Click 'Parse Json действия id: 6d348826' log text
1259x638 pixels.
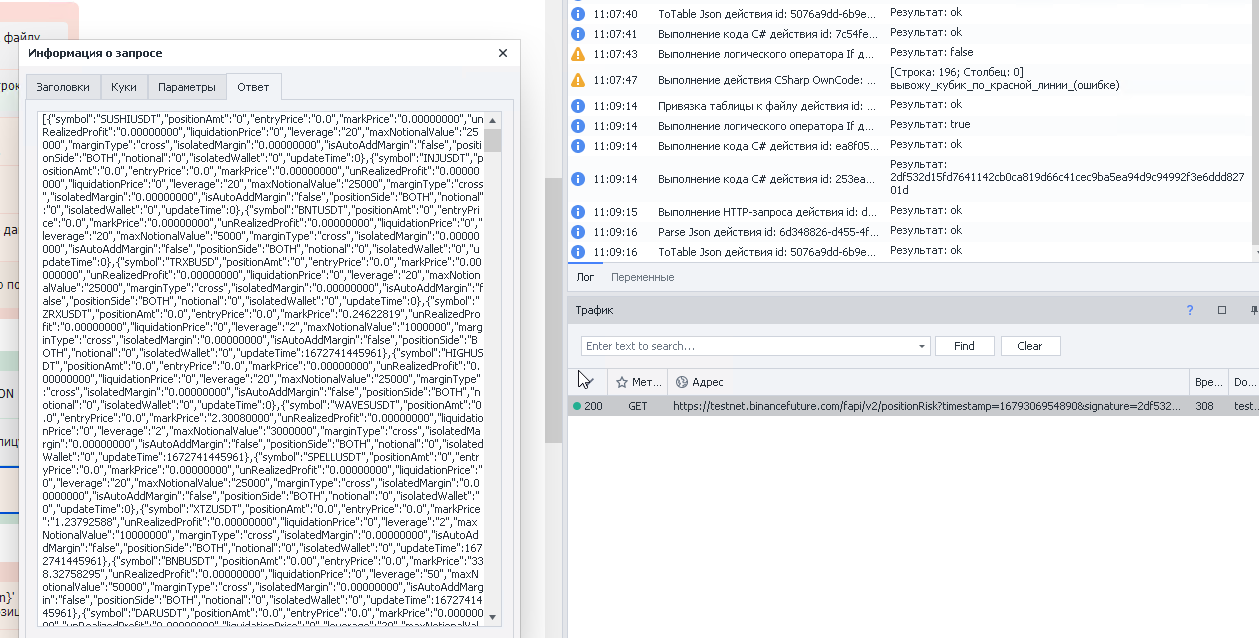click(766, 232)
